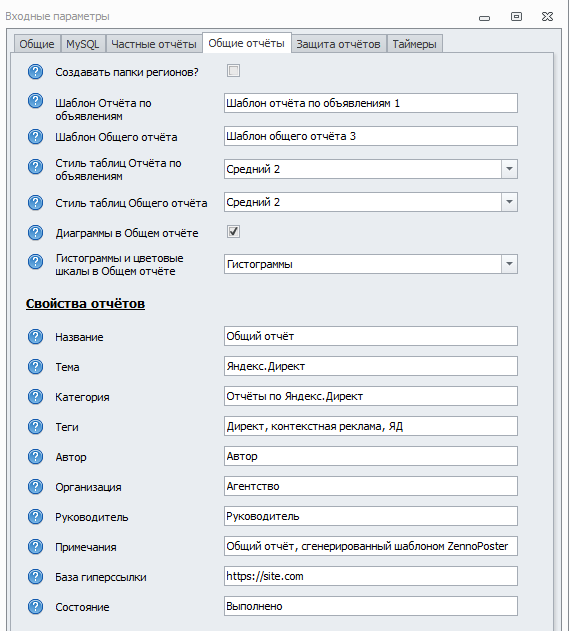Open Стиль таблиц Общего отчёта dropdown
This screenshot has height=631, width=569.
tap(509, 202)
